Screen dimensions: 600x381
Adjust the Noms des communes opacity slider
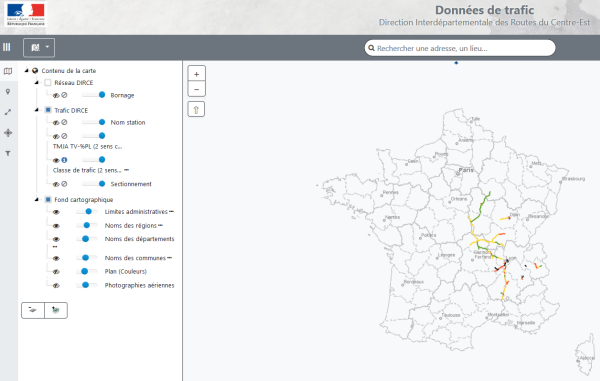tap(87, 257)
